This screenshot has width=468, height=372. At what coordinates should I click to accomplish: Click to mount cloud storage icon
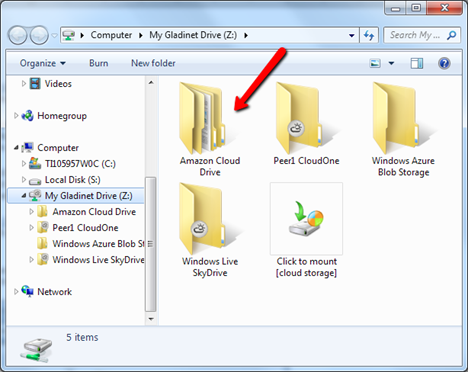[x=306, y=219]
